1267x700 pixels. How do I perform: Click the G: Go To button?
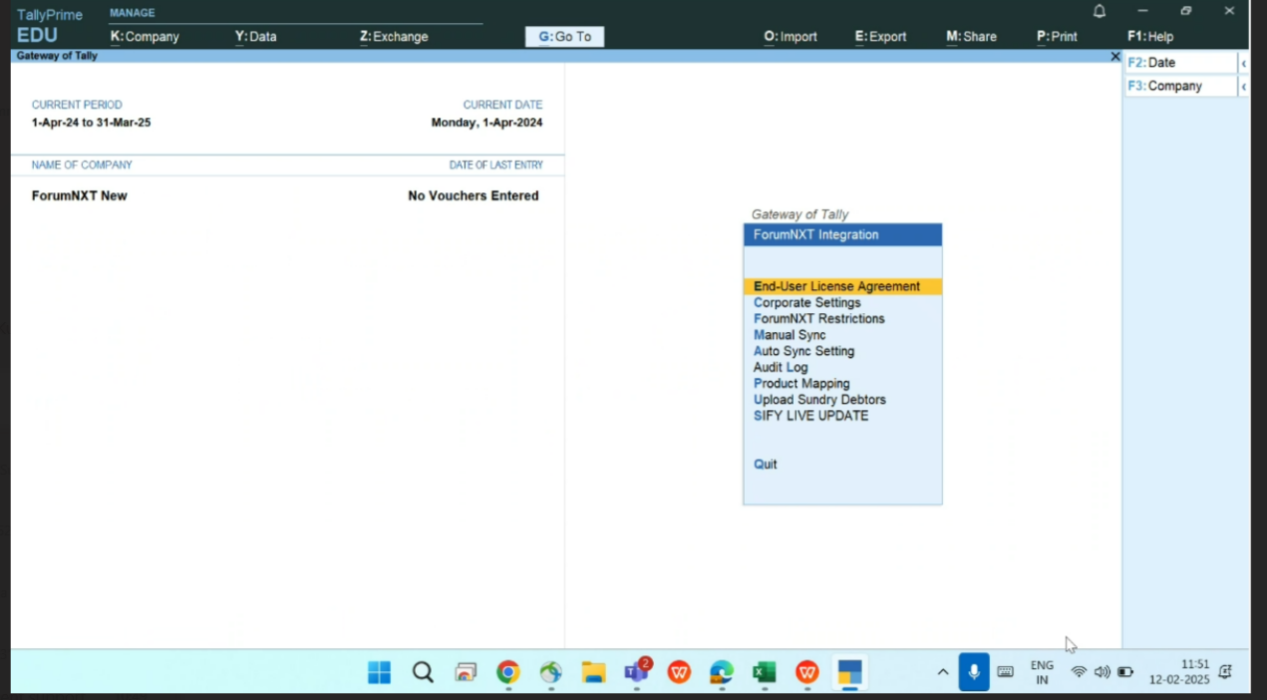point(565,37)
